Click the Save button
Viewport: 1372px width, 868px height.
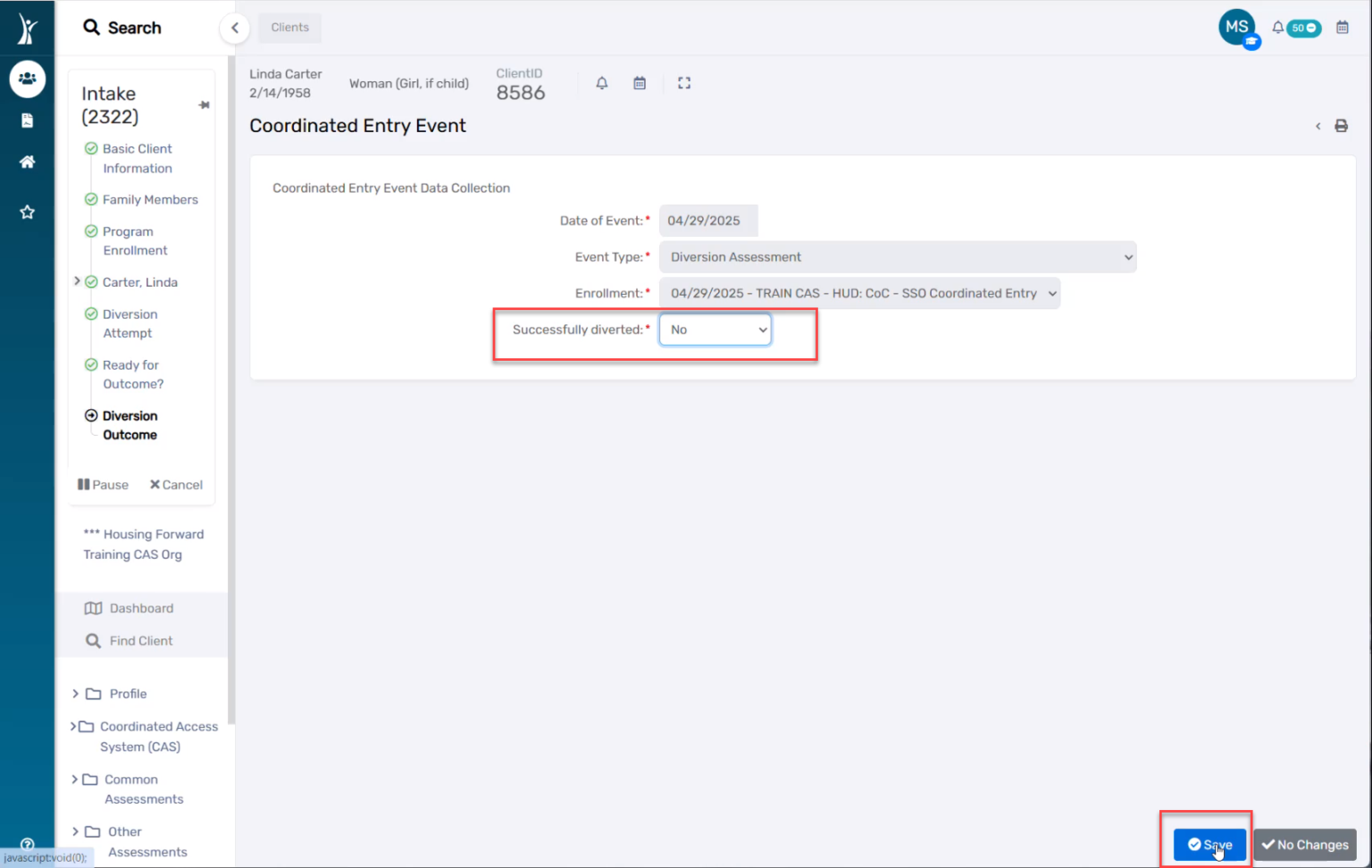point(1209,844)
